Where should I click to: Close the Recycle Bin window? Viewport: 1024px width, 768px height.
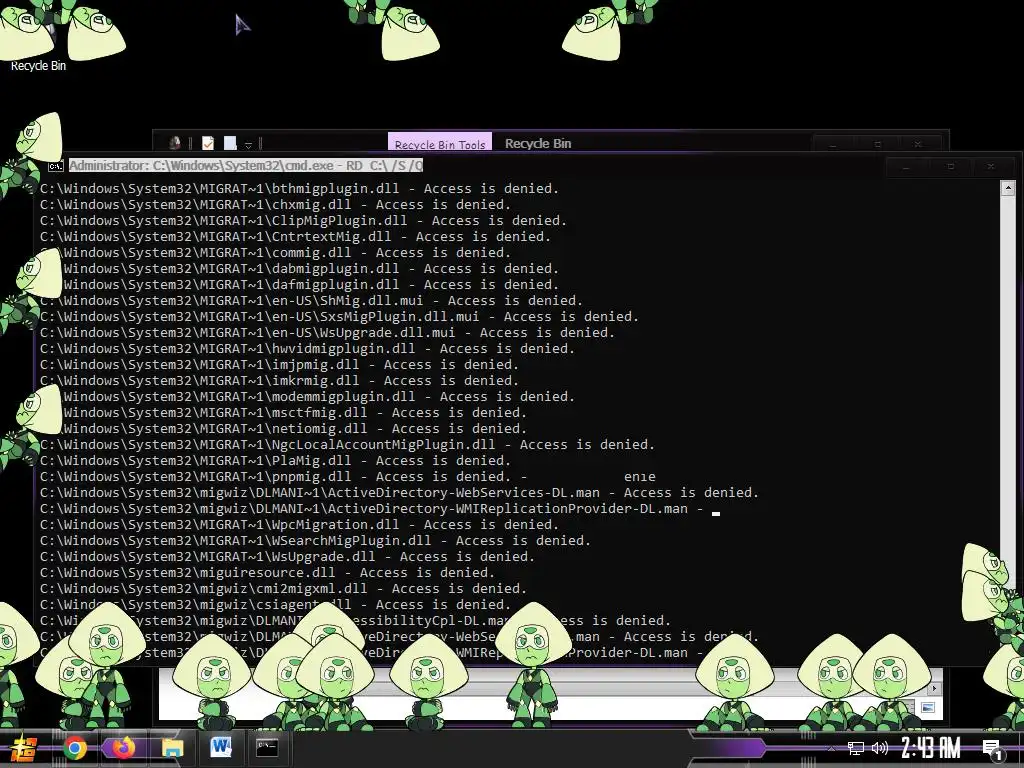pos(918,144)
